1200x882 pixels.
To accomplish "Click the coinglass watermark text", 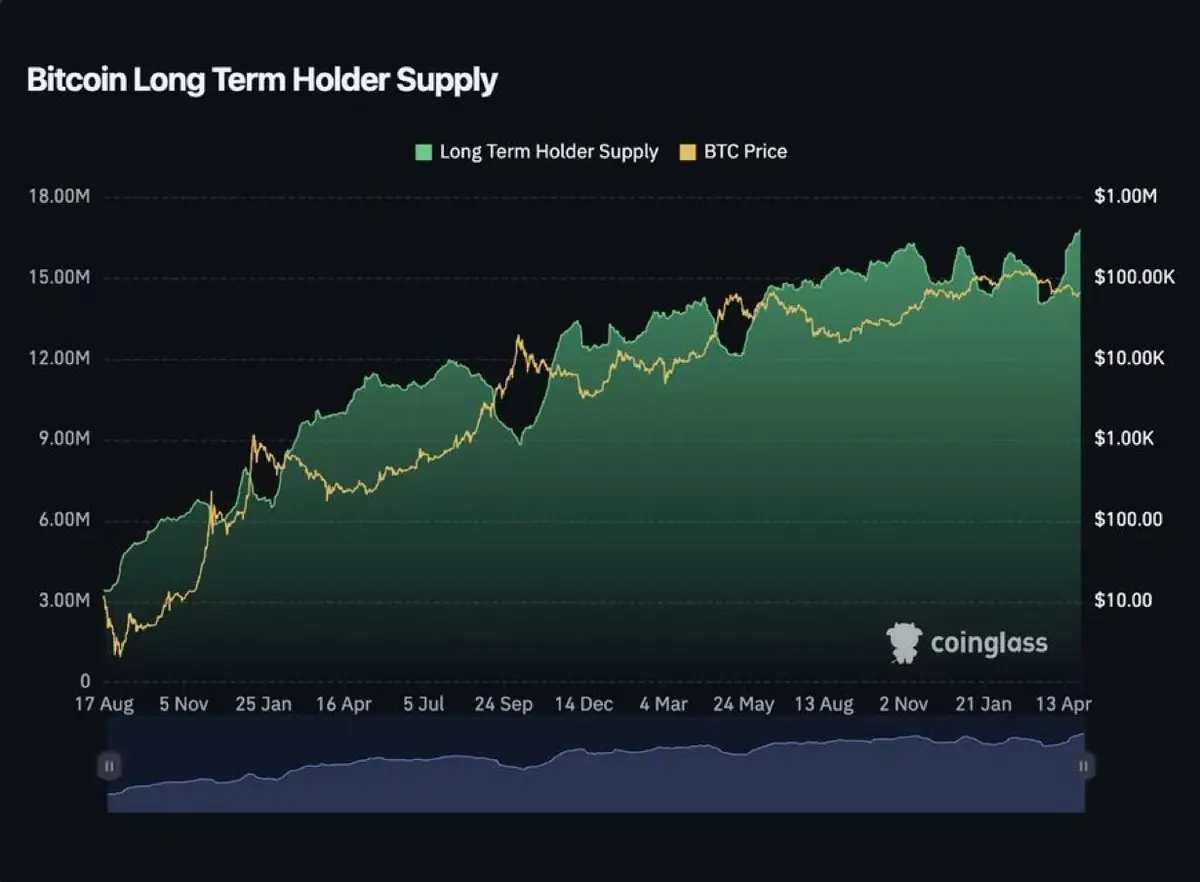I will pos(989,642).
